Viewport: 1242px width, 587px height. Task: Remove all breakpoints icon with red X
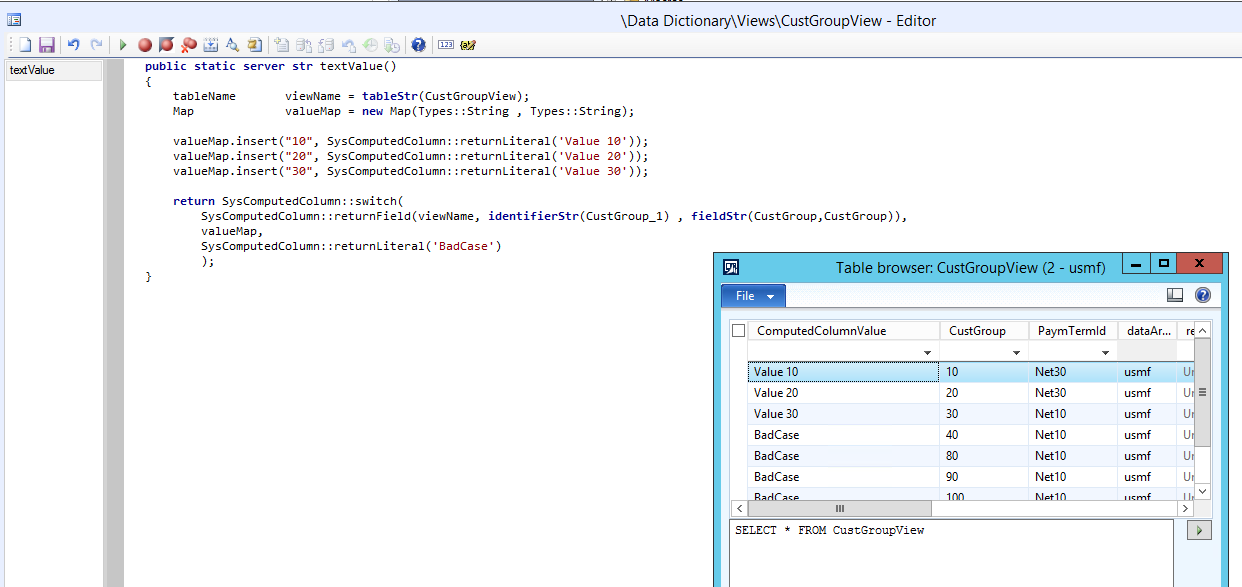tap(188, 45)
